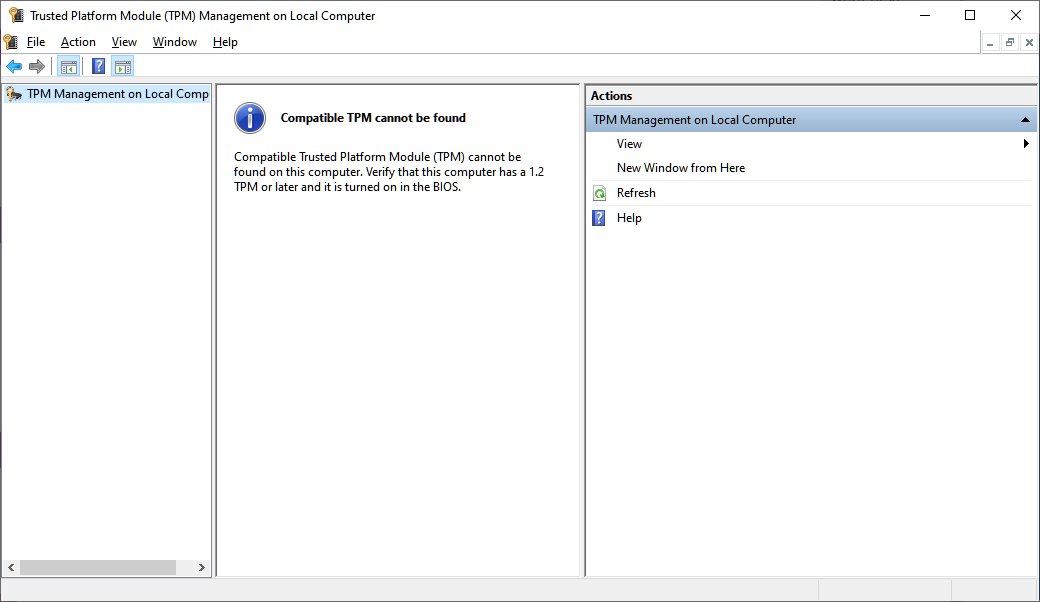Click the Back arrow toolbar icon
The width and height of the screenshot is (1040, 602).
coord(14,67)
